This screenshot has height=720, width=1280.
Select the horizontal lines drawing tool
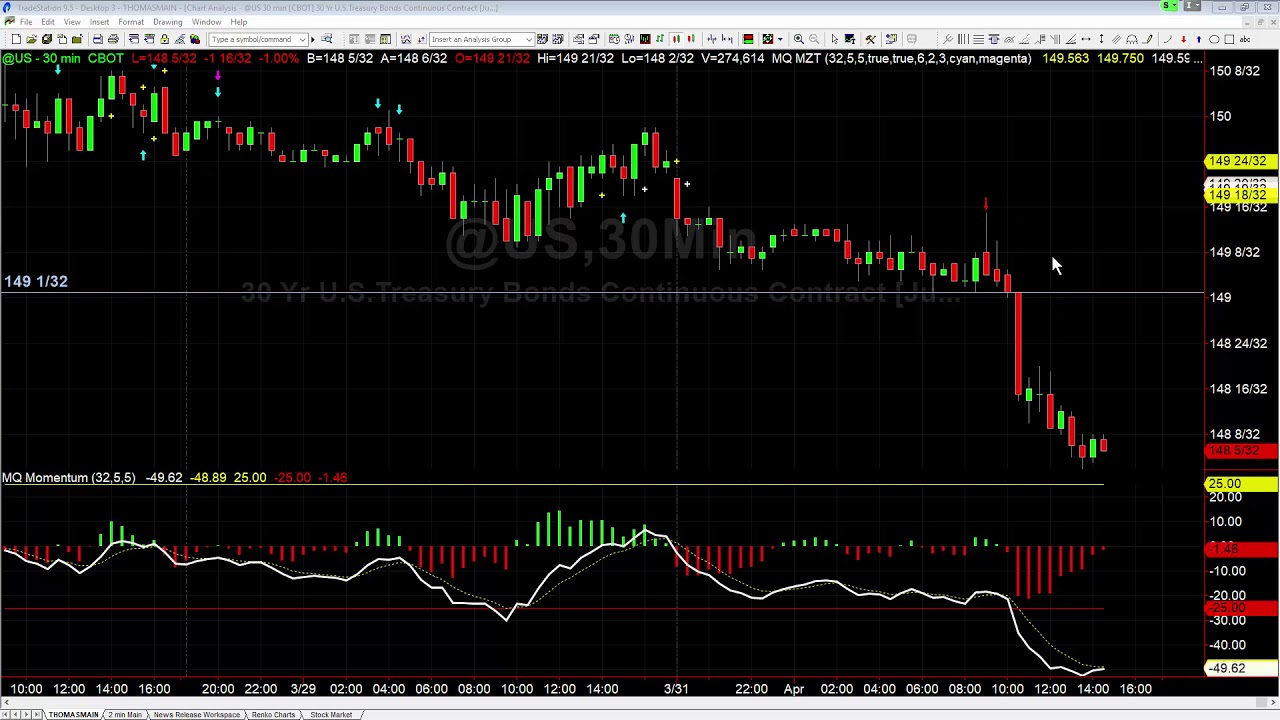[978, 39]
